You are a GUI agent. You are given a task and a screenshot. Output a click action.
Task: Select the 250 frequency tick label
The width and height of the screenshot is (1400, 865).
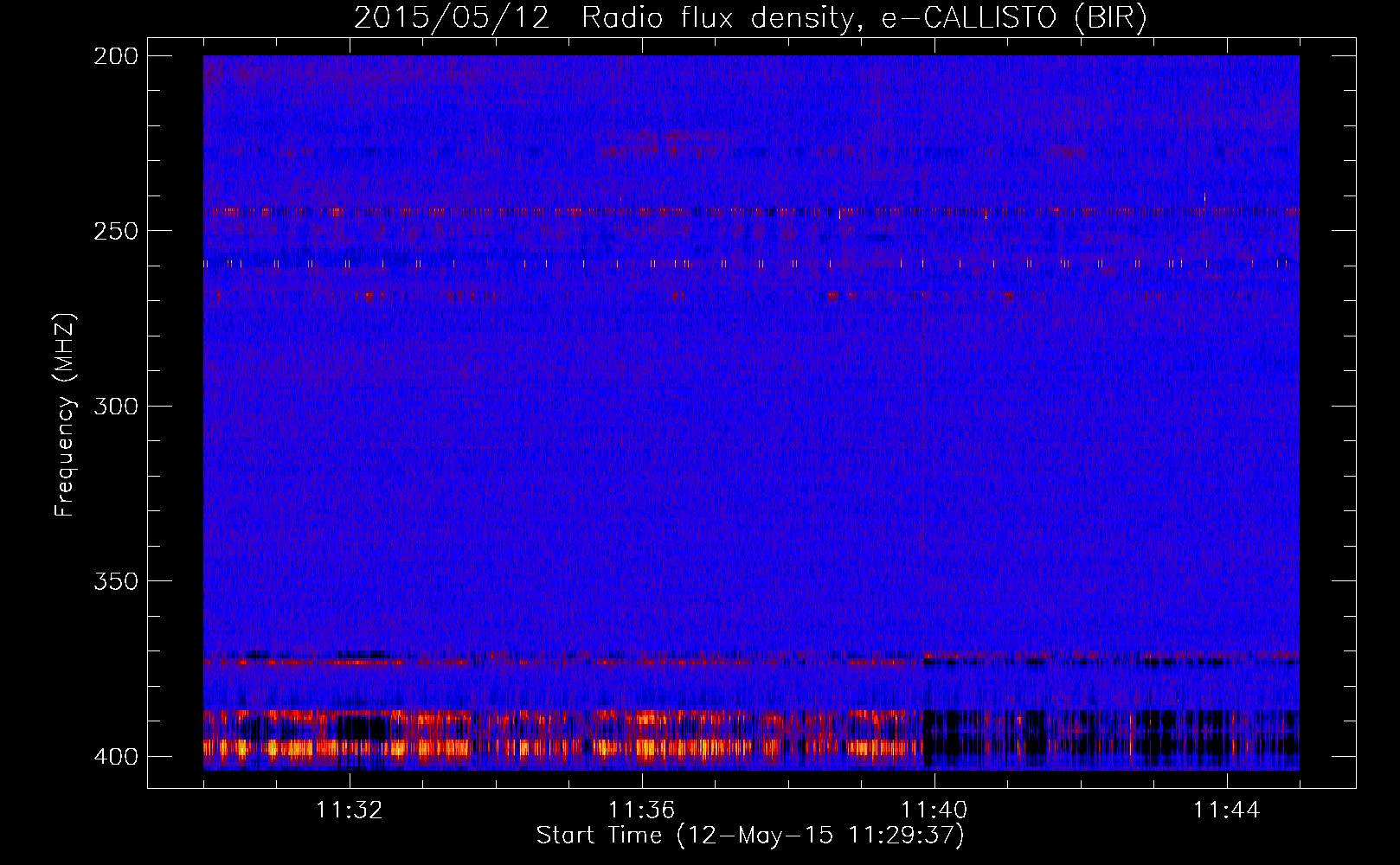115,231
